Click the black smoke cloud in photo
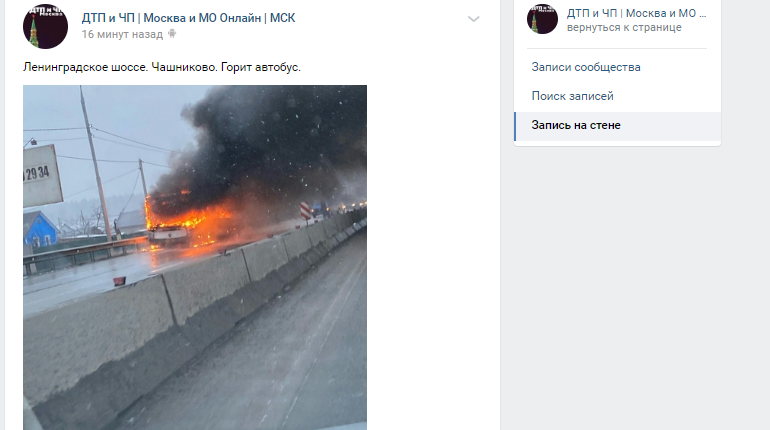770x430 pixels. [x=275, y=140]
